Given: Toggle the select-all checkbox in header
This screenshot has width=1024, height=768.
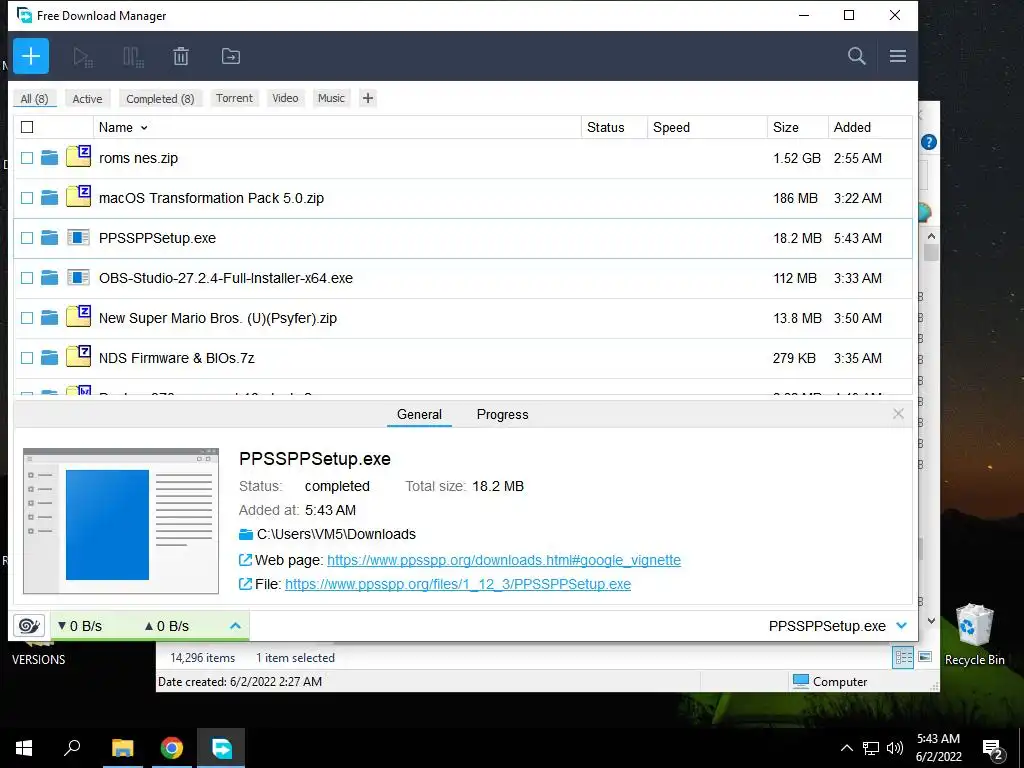Looking at the screenshot, I should point(27,127).
